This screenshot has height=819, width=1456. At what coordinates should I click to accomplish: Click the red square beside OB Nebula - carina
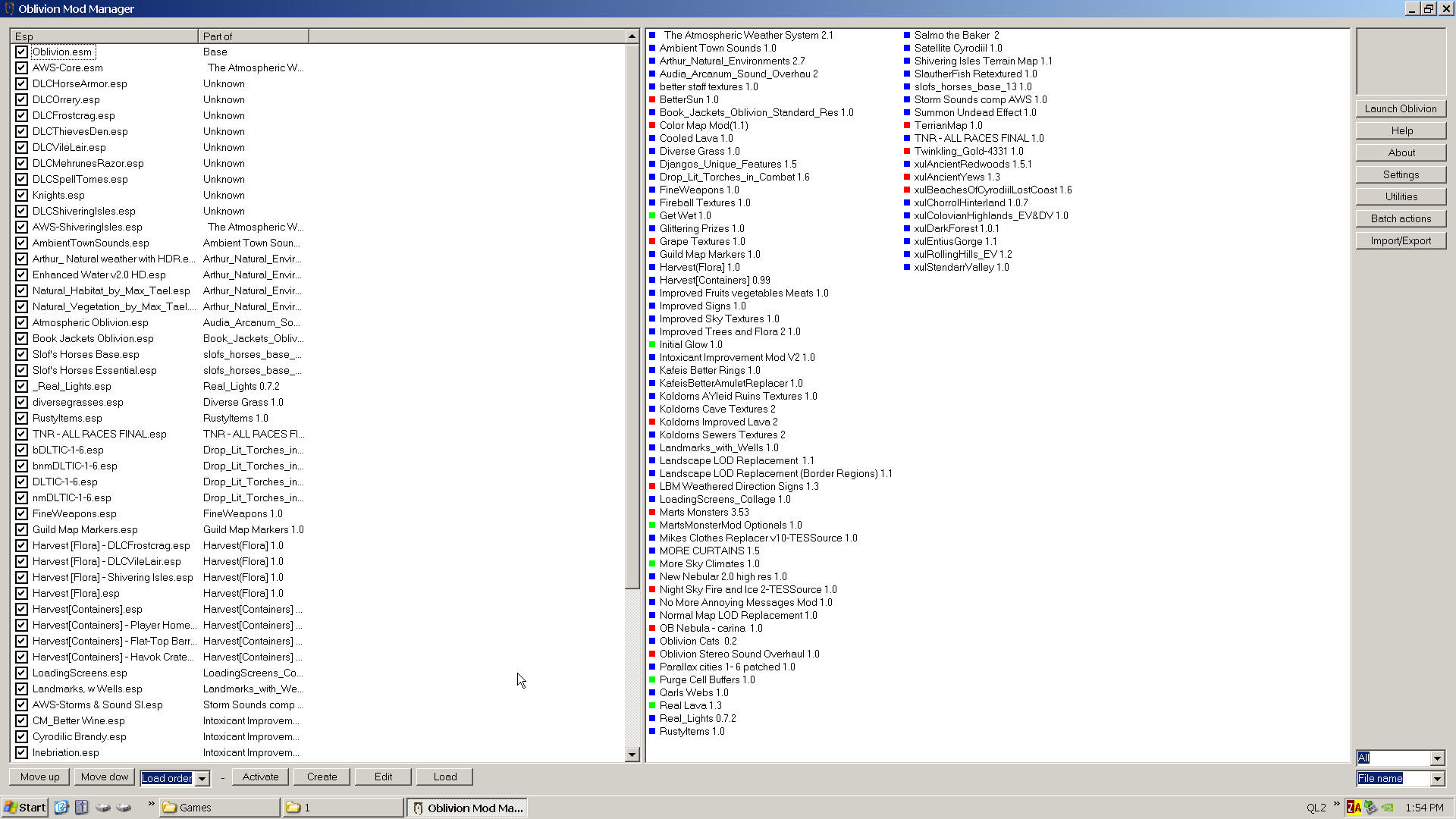[652, 628]
